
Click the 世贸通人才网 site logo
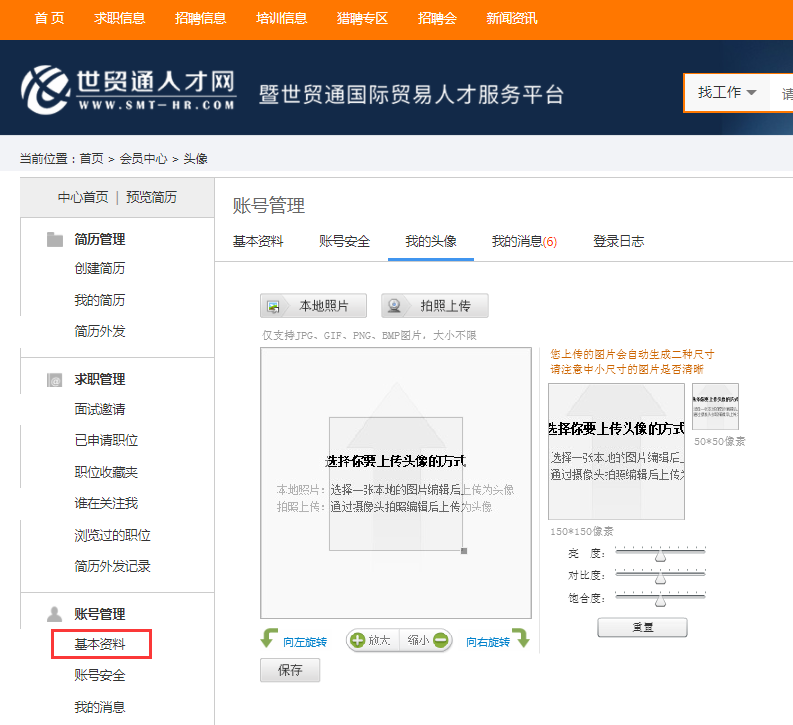128,90
